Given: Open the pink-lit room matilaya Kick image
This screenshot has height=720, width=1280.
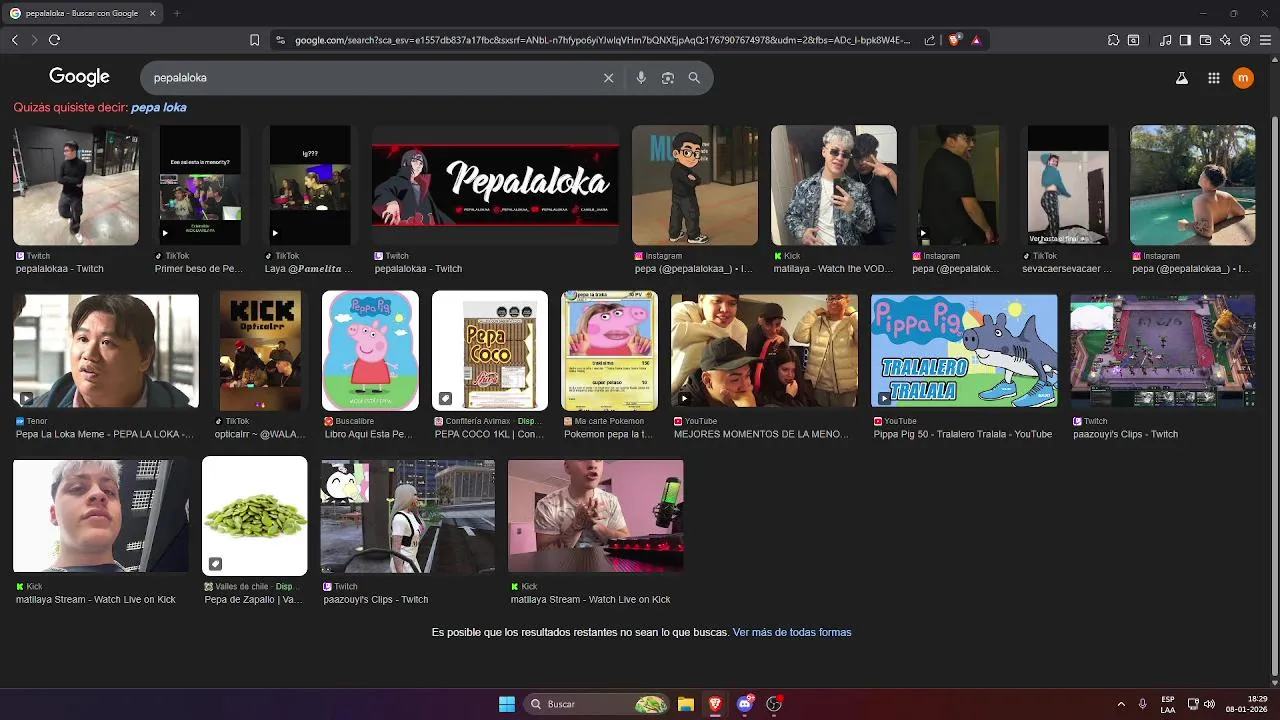Looking at the screenshot, I should click(x=596, y=516).
